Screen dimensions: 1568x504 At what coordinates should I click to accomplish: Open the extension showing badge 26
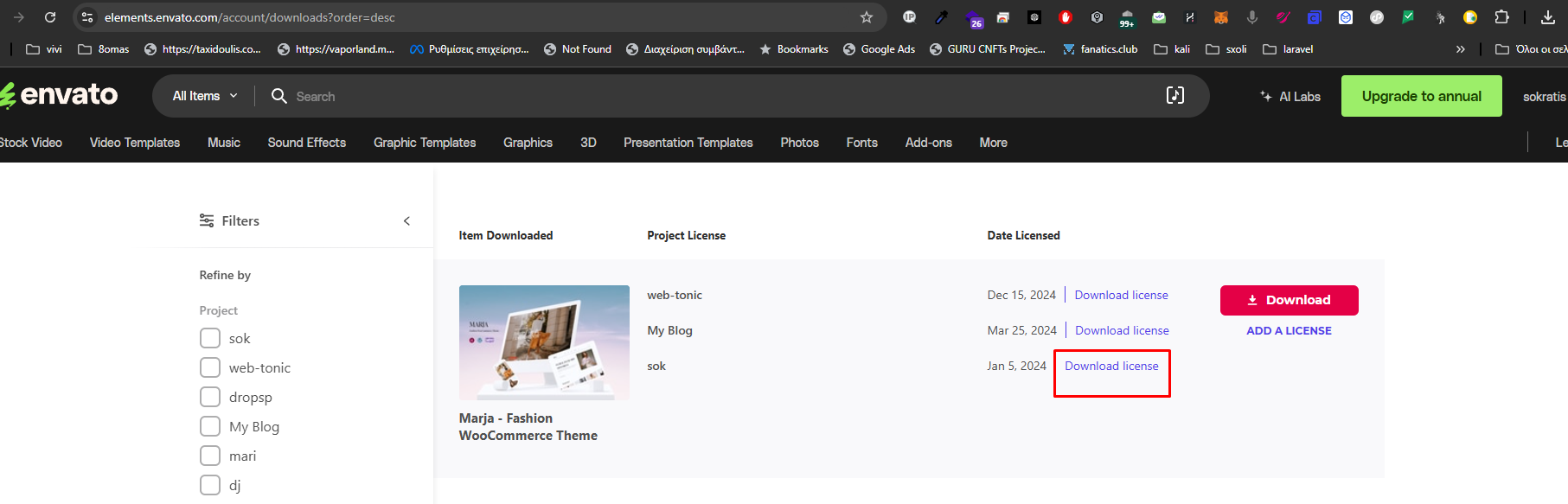[973, 18]
